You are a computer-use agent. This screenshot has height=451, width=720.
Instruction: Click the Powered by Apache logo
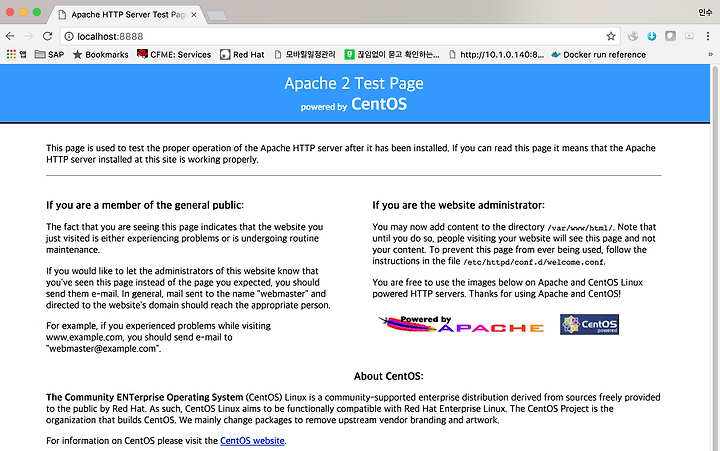point(461,324)
